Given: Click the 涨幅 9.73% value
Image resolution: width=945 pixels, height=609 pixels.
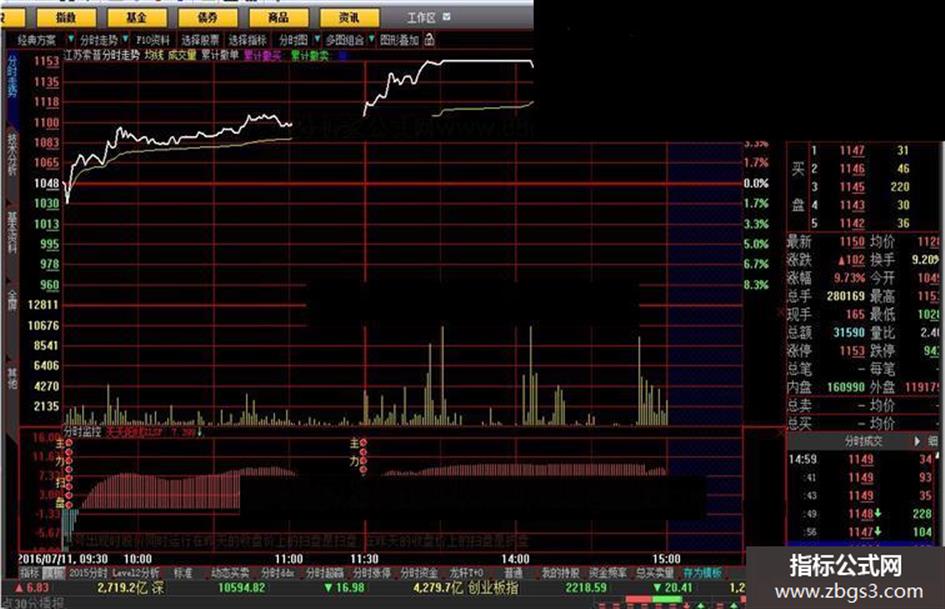Looking at the screenshot, I should coord(849,278).
